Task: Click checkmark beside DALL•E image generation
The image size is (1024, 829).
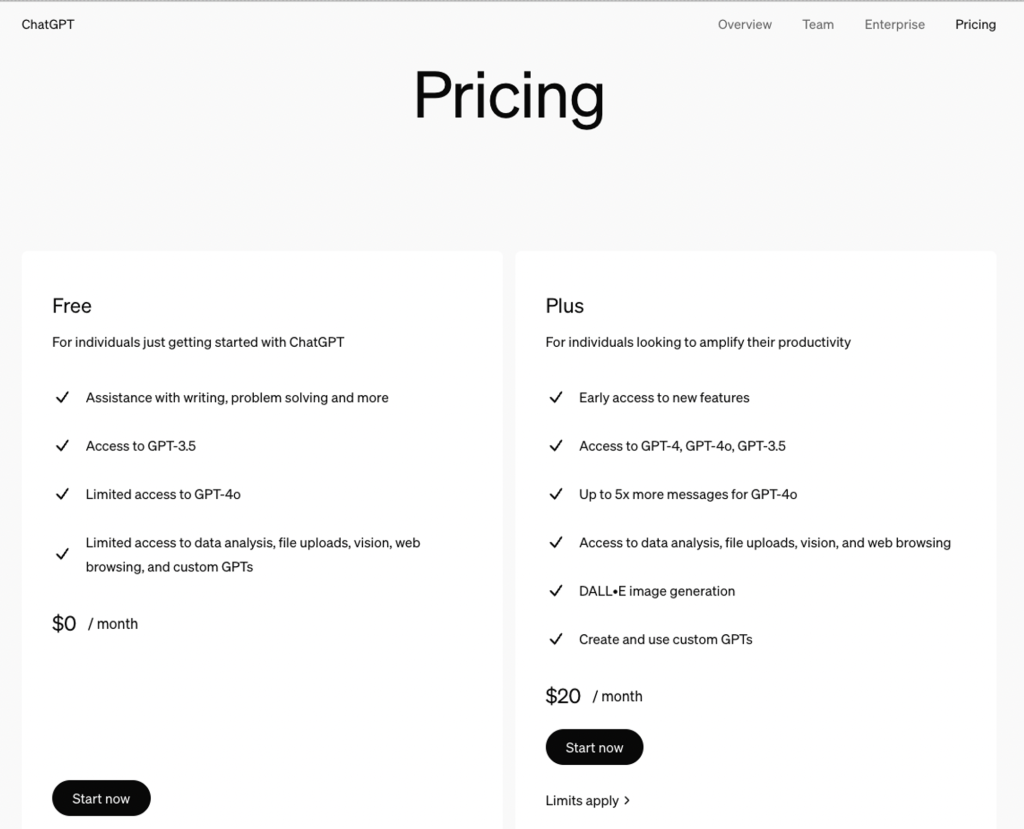Action: [x=556, y=591]
